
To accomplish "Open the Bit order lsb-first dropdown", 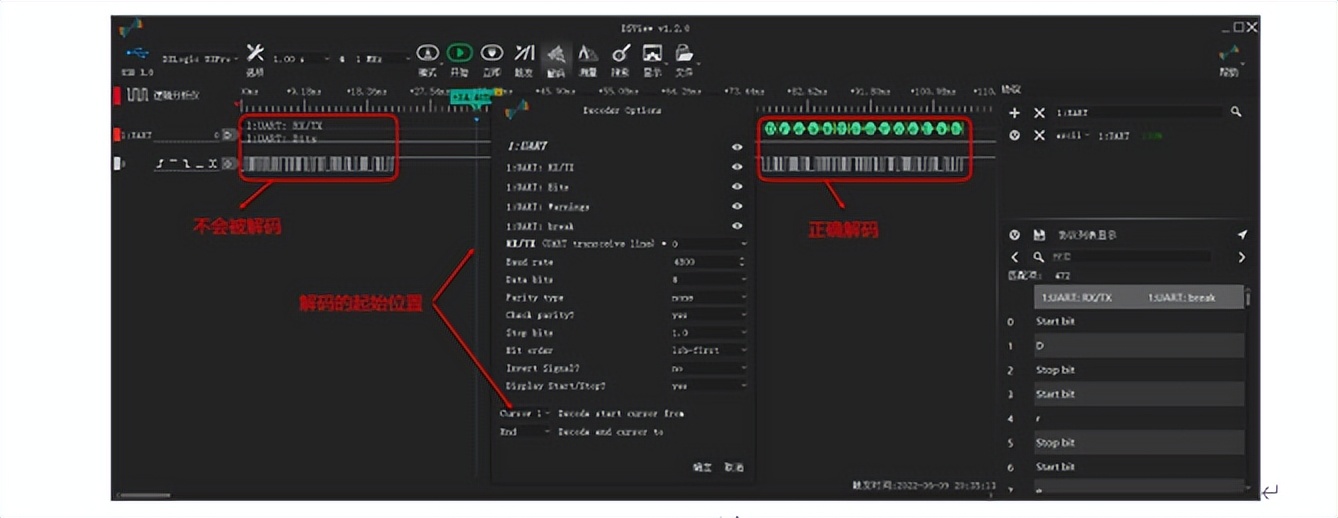I will click(708, 350).
